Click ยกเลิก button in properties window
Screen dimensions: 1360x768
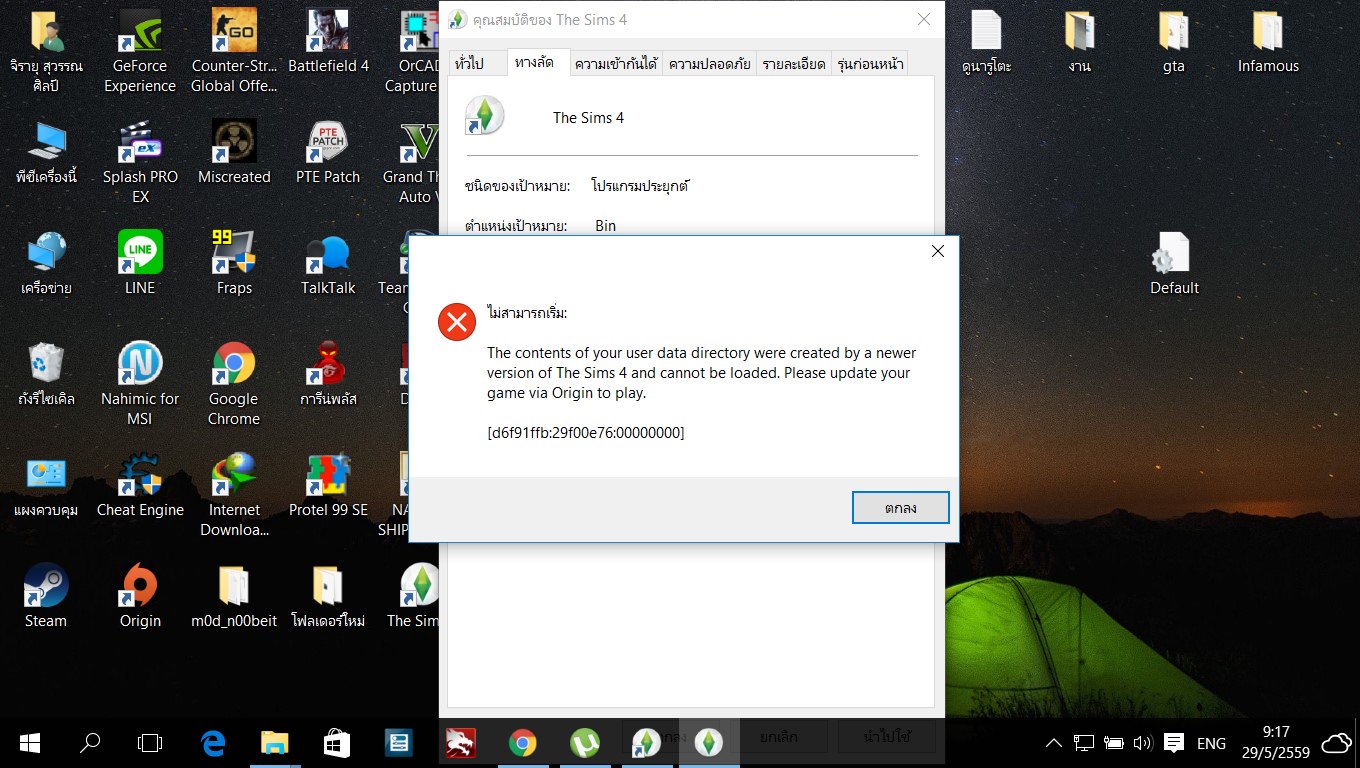click(x=779, y=737)
